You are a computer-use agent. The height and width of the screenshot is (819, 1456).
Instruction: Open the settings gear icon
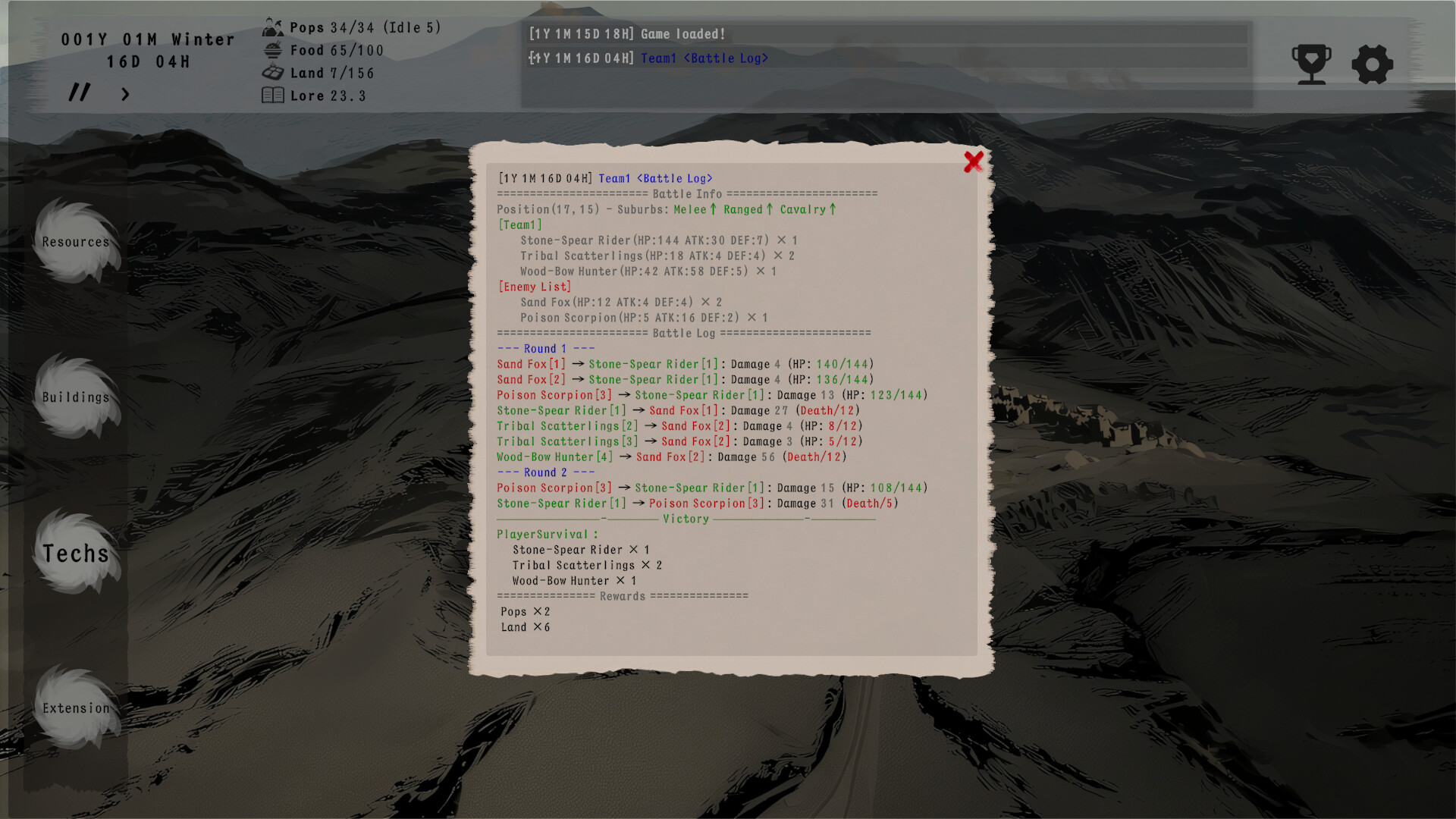coord(1372,64)
